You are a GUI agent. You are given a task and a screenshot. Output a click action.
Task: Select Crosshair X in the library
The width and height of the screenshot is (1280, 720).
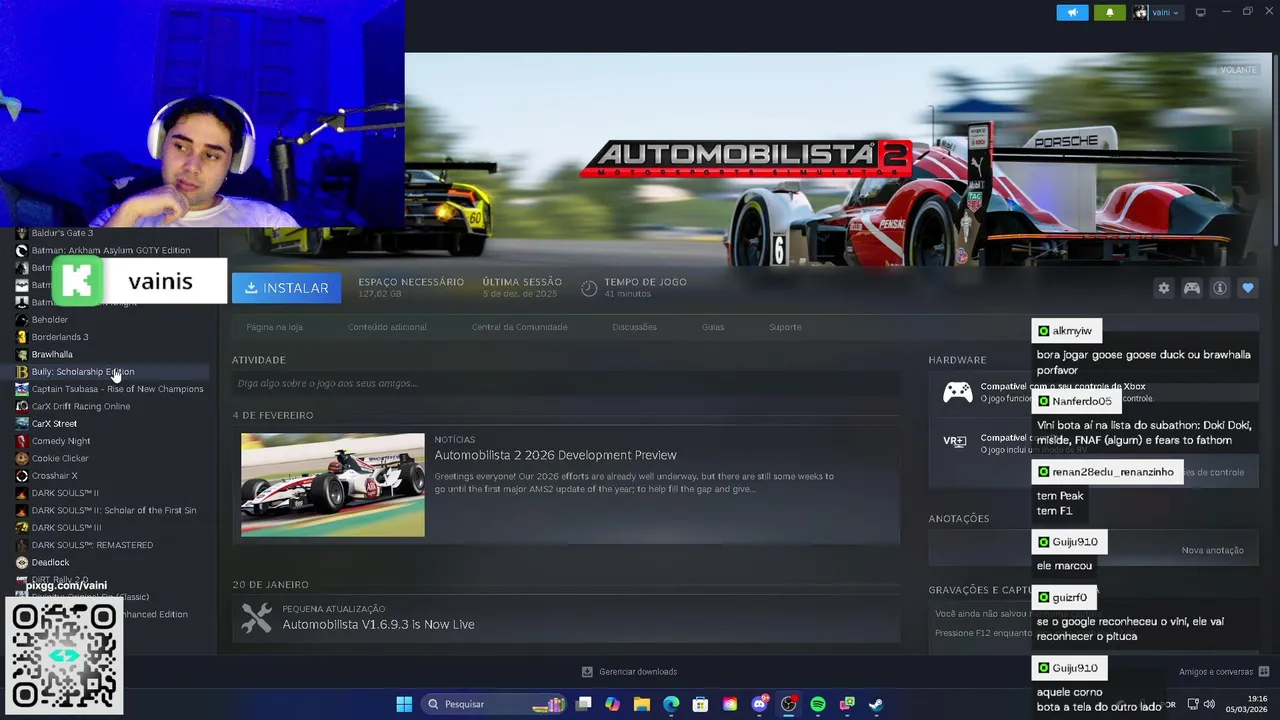point(54,476)
